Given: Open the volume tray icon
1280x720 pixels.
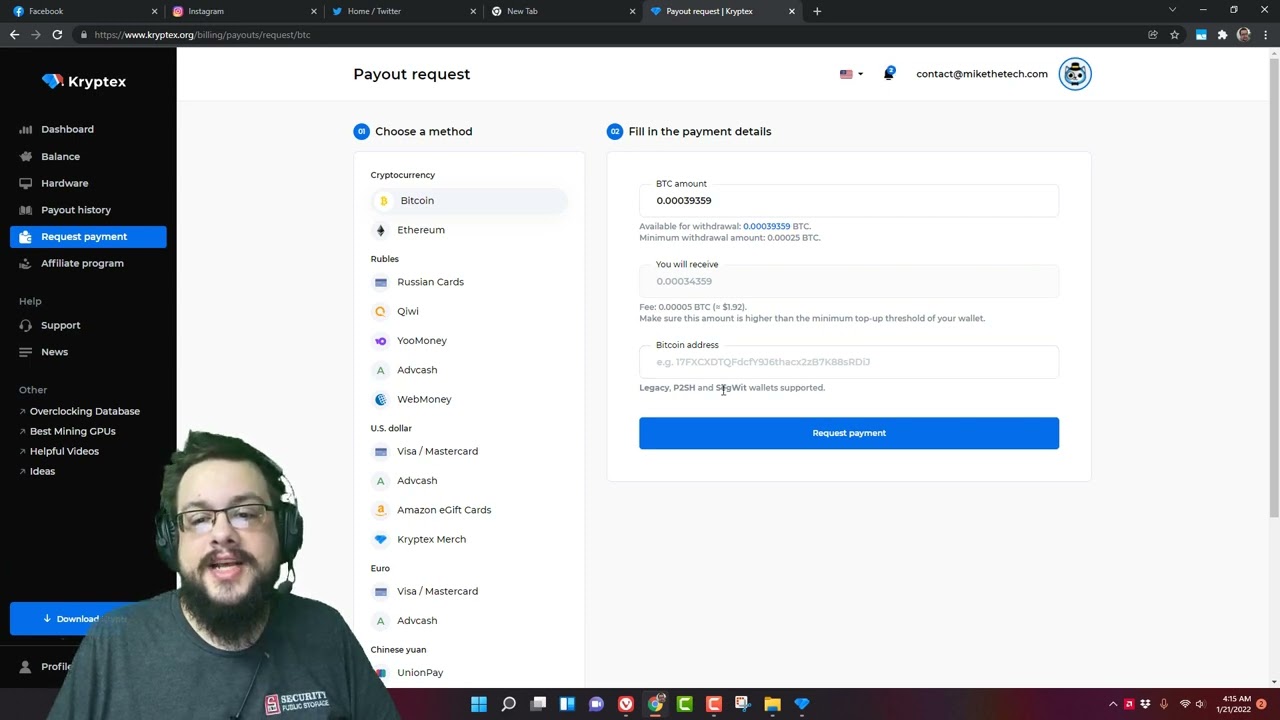Looking at the screenshot, I should (x=1199, y=704).
